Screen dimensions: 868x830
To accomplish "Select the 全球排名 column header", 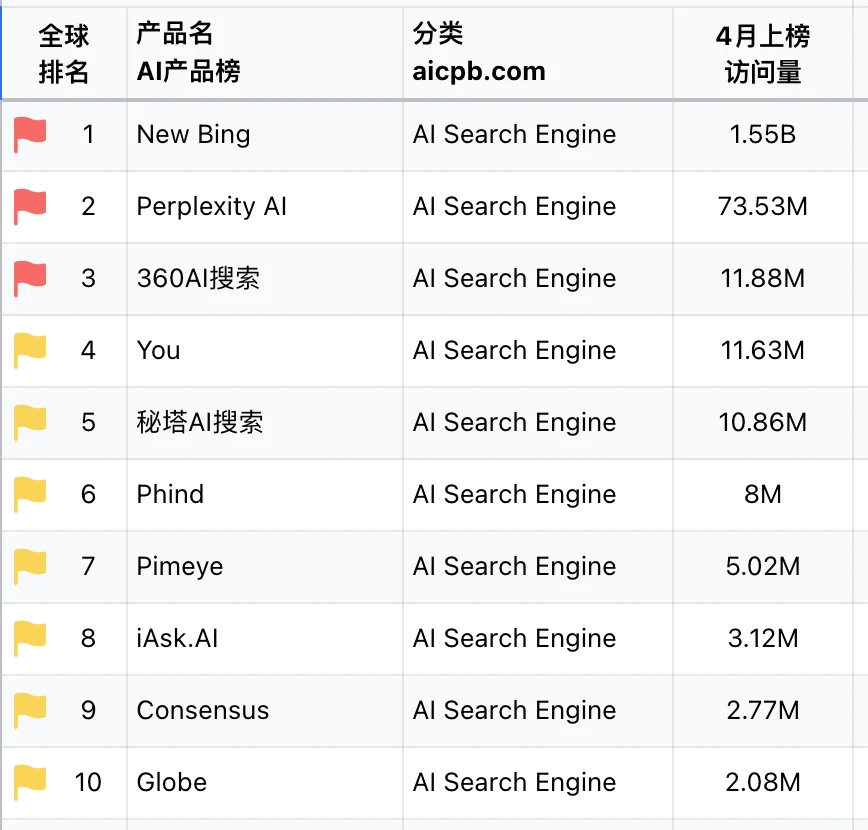I will 64,54.
